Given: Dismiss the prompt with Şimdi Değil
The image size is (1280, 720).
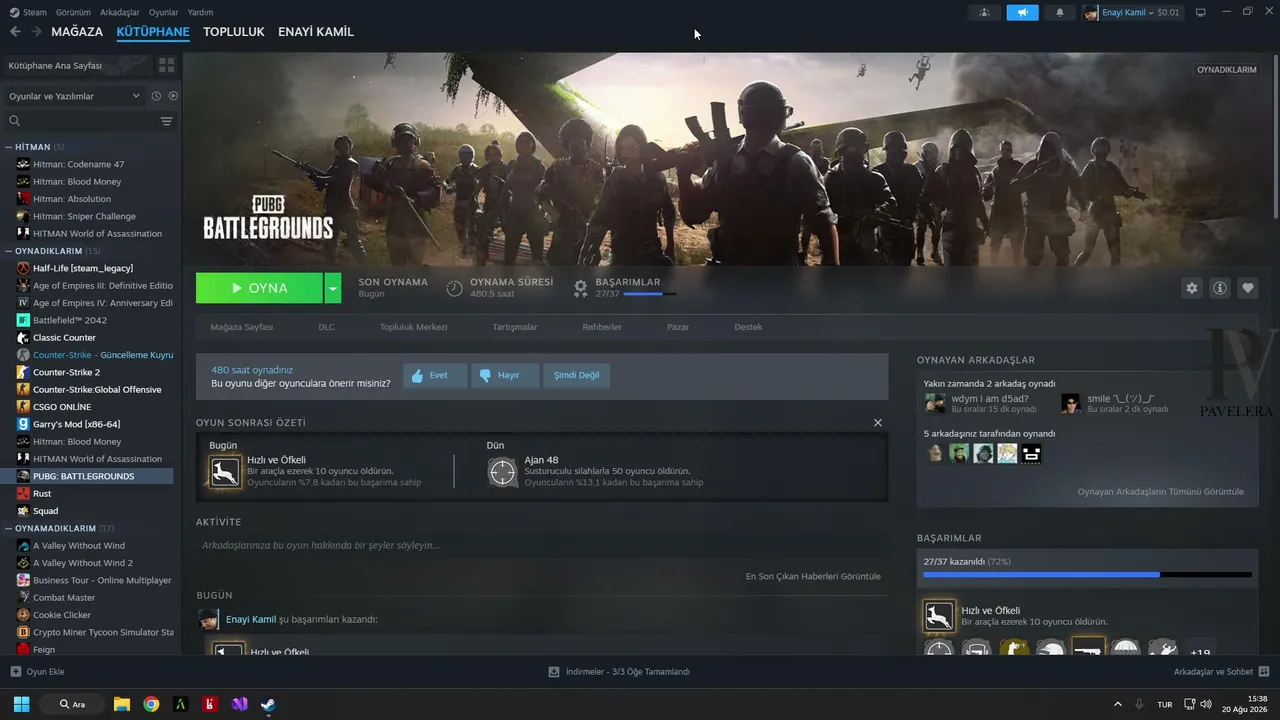Looking at the screenshot, I should 577,375.
